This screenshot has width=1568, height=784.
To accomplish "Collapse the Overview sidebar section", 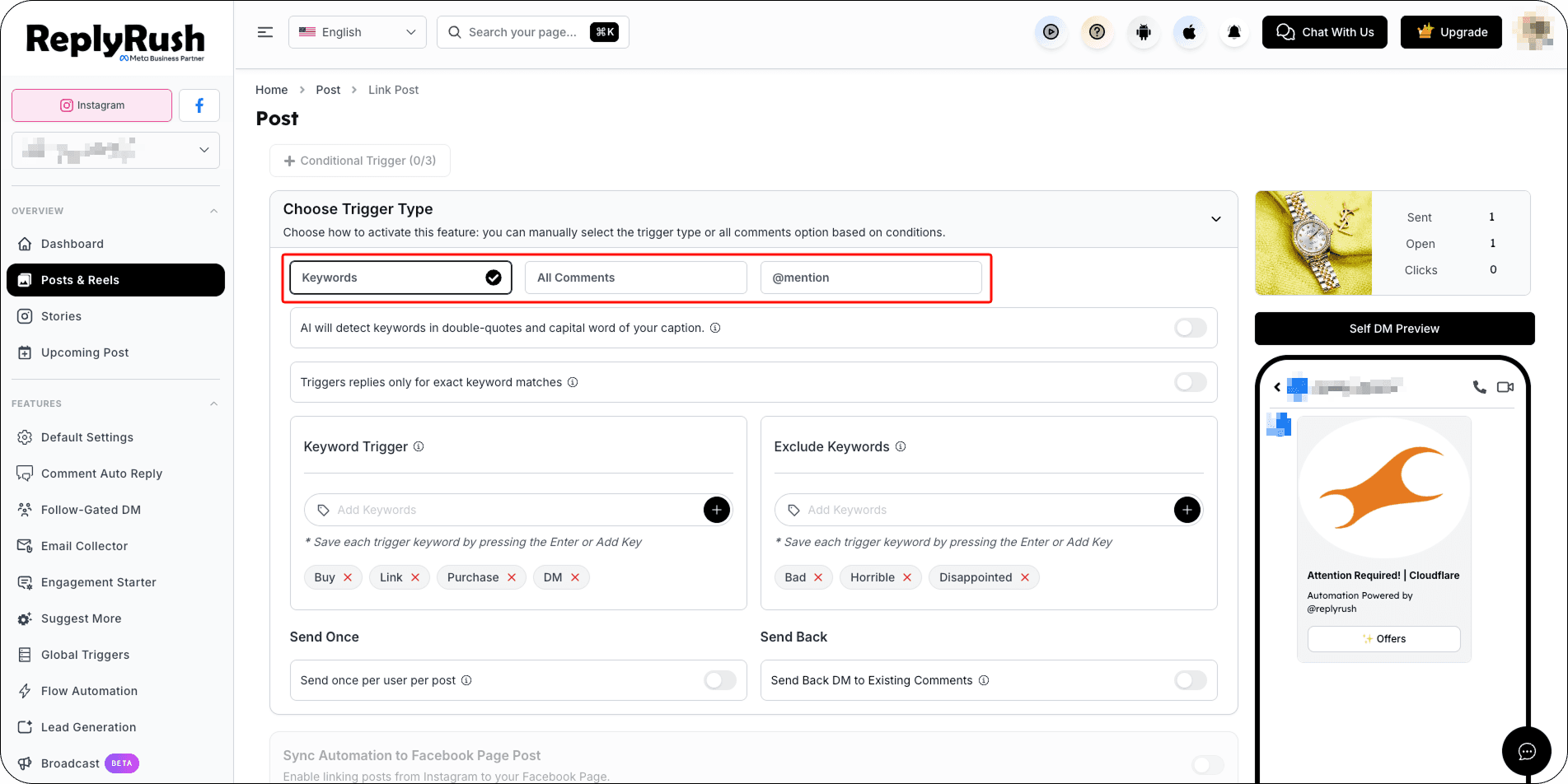I will [x=214, y=211].
